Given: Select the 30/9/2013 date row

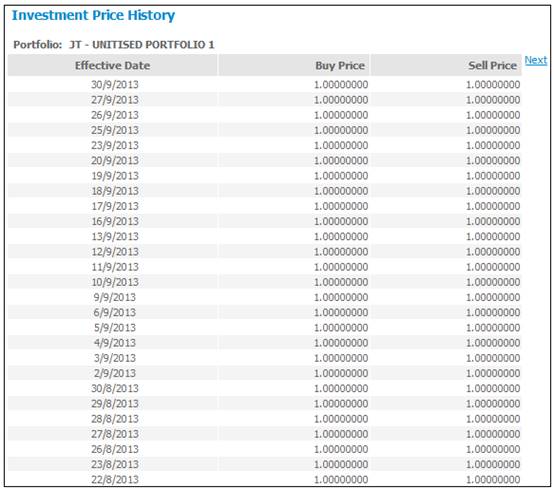Looking at the screenshot, I should pos(264,85).
